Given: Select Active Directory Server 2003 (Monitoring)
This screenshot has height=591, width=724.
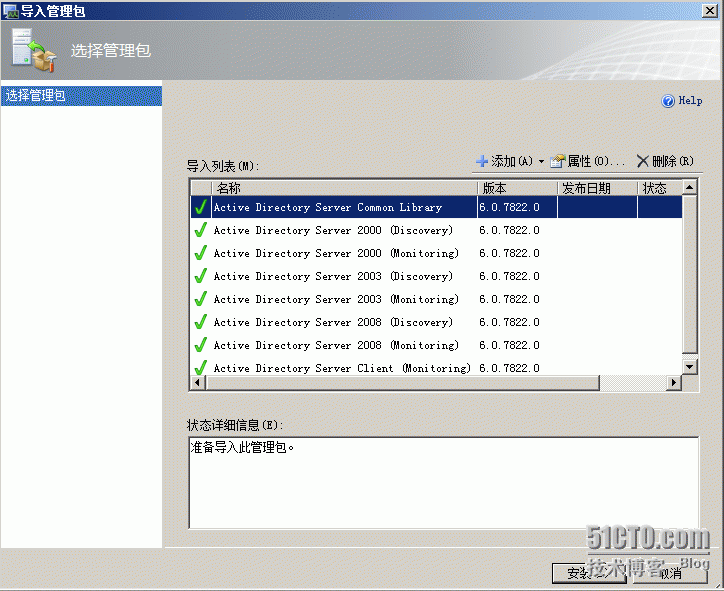Looking at the screenshot, I should [x=436, y=299].
